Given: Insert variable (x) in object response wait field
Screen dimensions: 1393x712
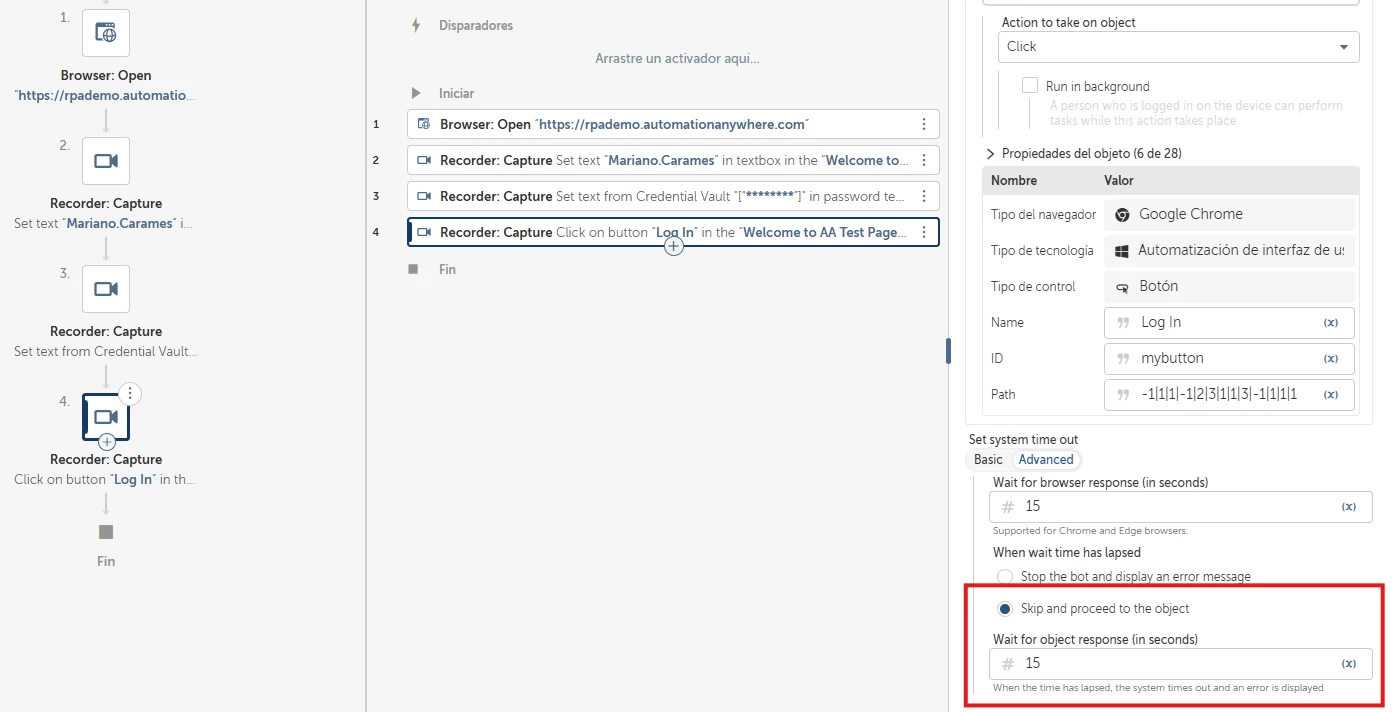Looking at the screenshot, I should coord(1349,664).
